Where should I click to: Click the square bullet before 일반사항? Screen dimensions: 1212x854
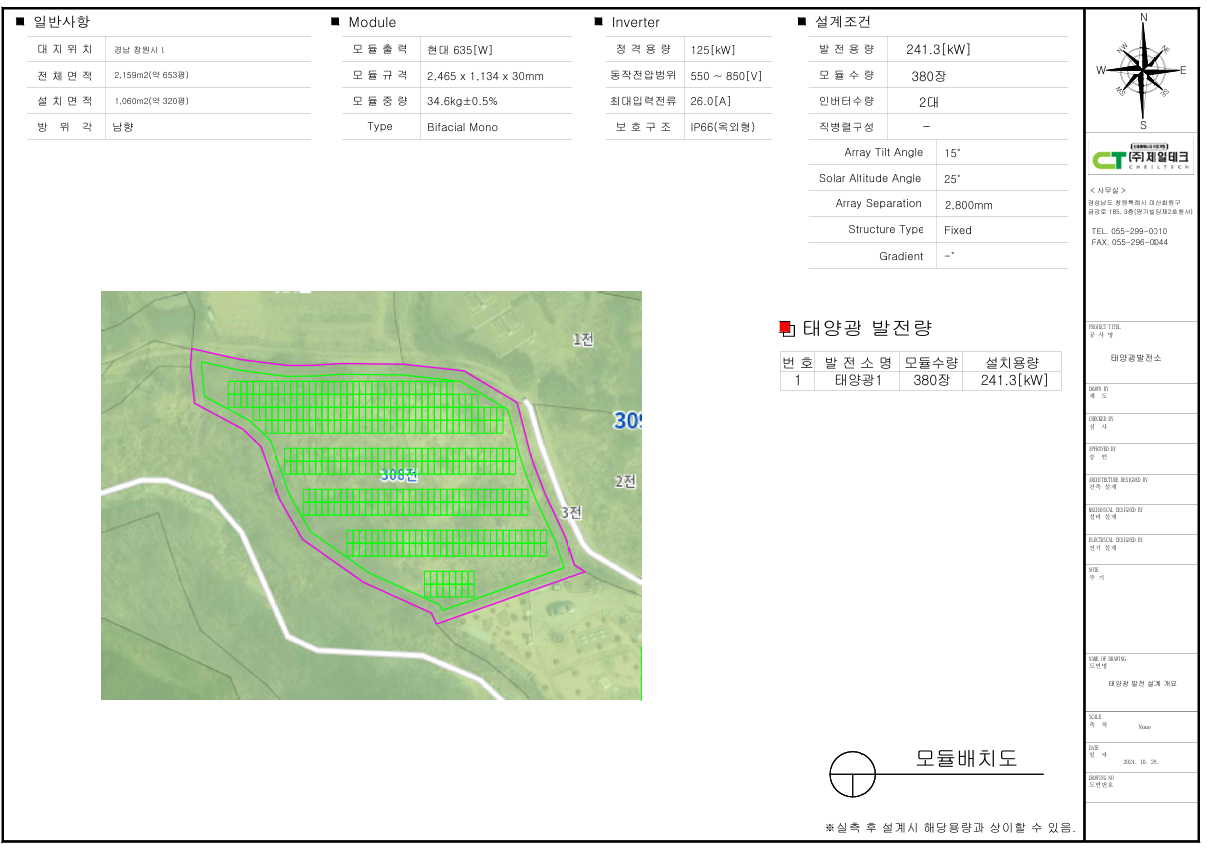(20, 22)
